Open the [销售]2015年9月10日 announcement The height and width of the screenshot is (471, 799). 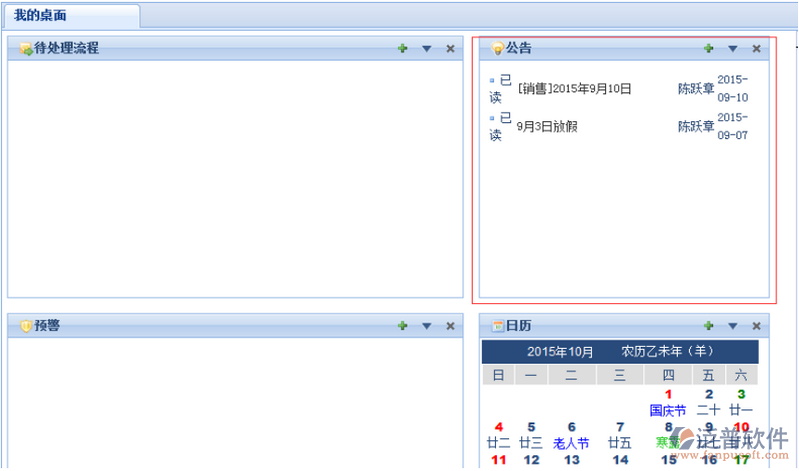(575, 89)
